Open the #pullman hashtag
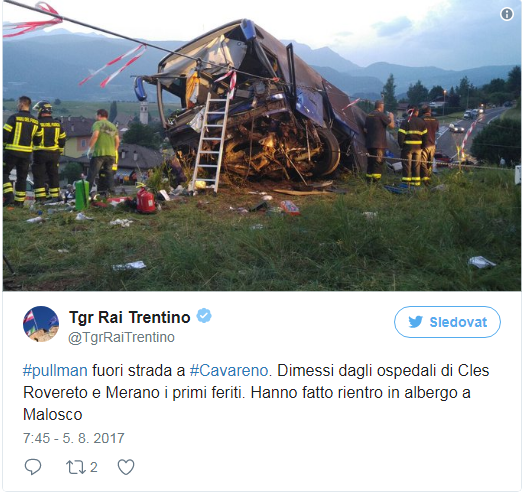 [x=55, y=371]
